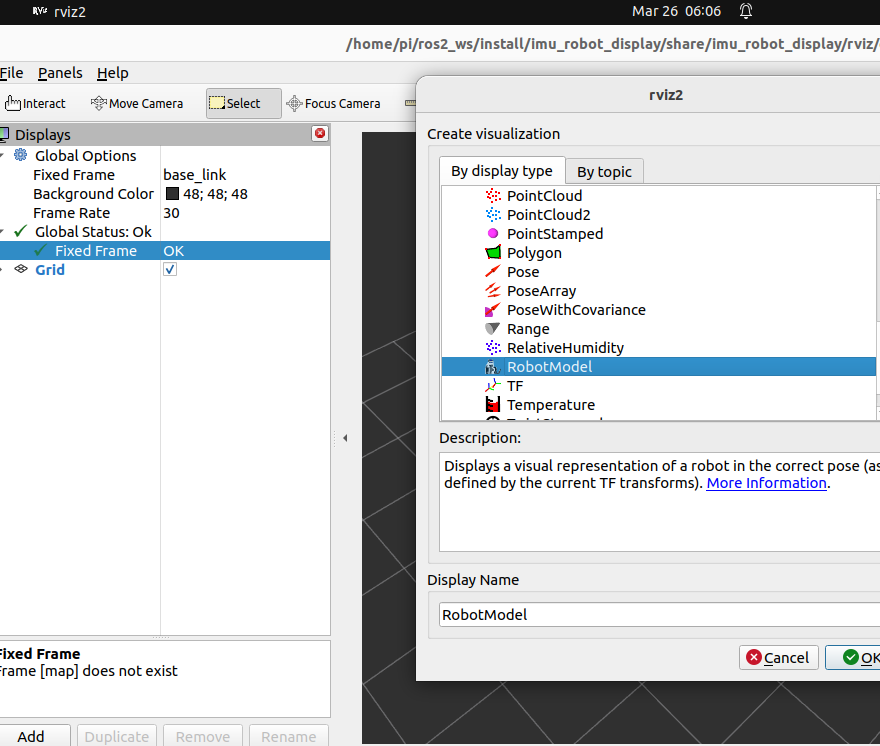Viewport: 880px width, 746px height.
Task: Click the Cancel button in dialog
Action: click(778, 657)
